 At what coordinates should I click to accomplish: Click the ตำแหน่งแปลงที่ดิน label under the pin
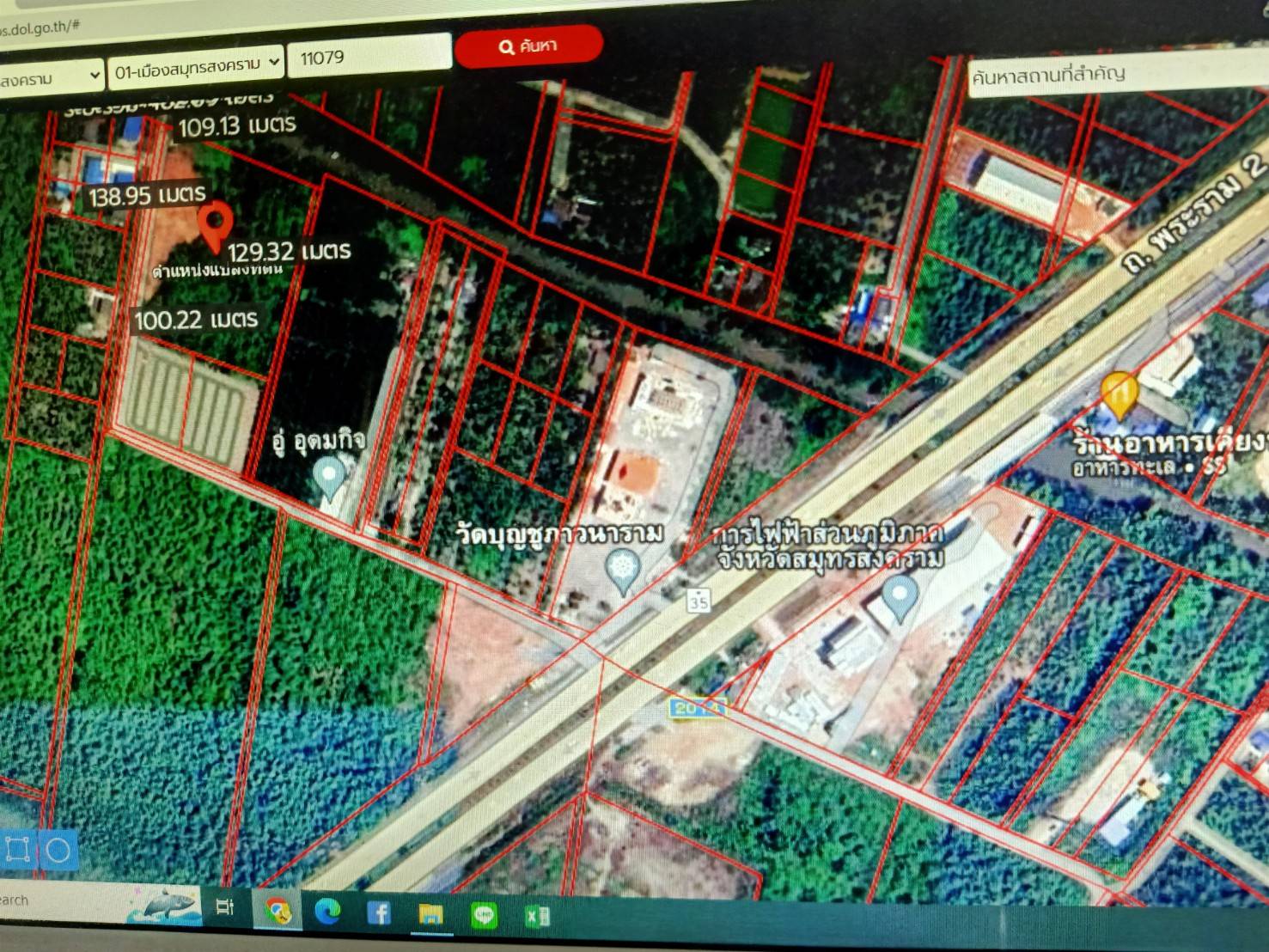pos(217,271)
